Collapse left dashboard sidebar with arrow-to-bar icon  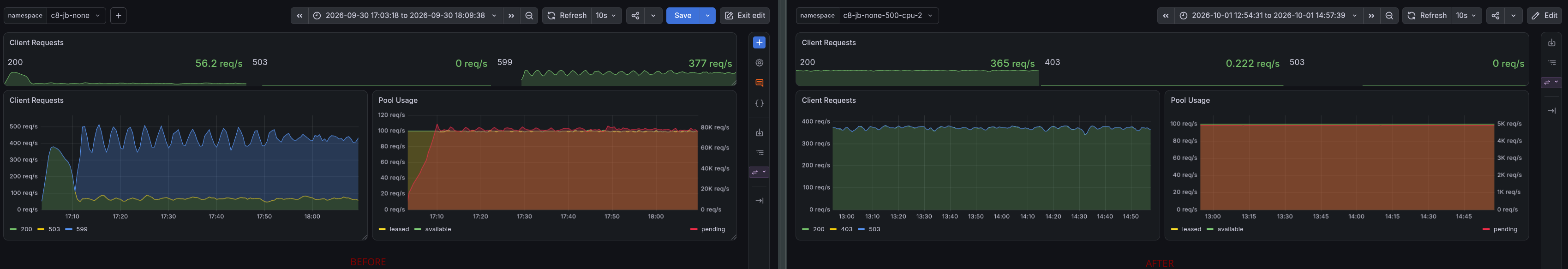759,201
